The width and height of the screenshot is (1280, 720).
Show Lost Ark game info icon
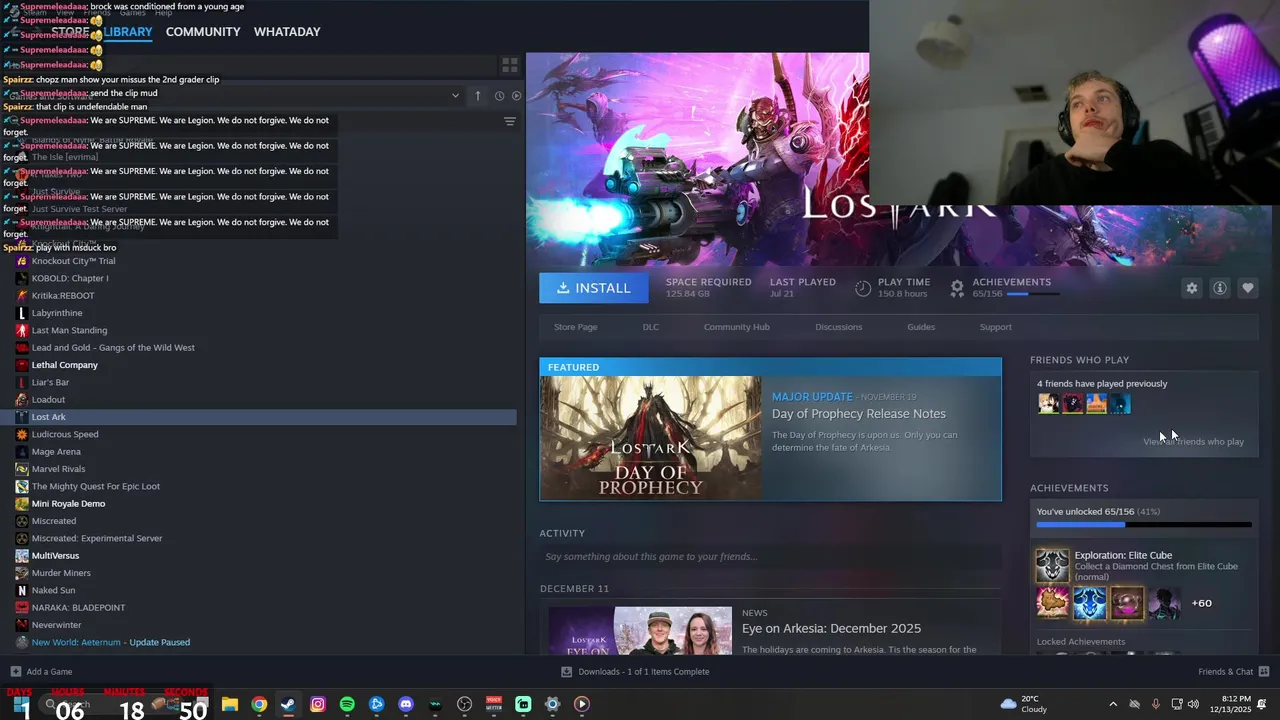coord(1220,288)
